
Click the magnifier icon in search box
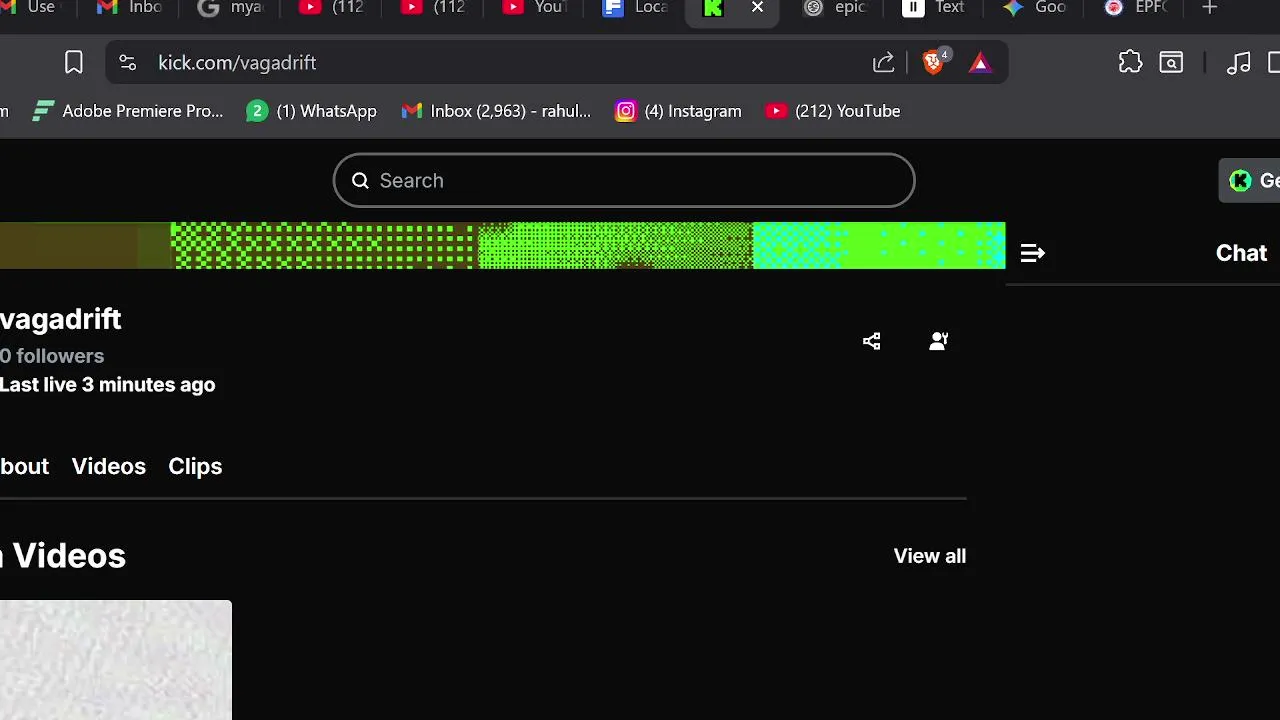click(360, 180)
